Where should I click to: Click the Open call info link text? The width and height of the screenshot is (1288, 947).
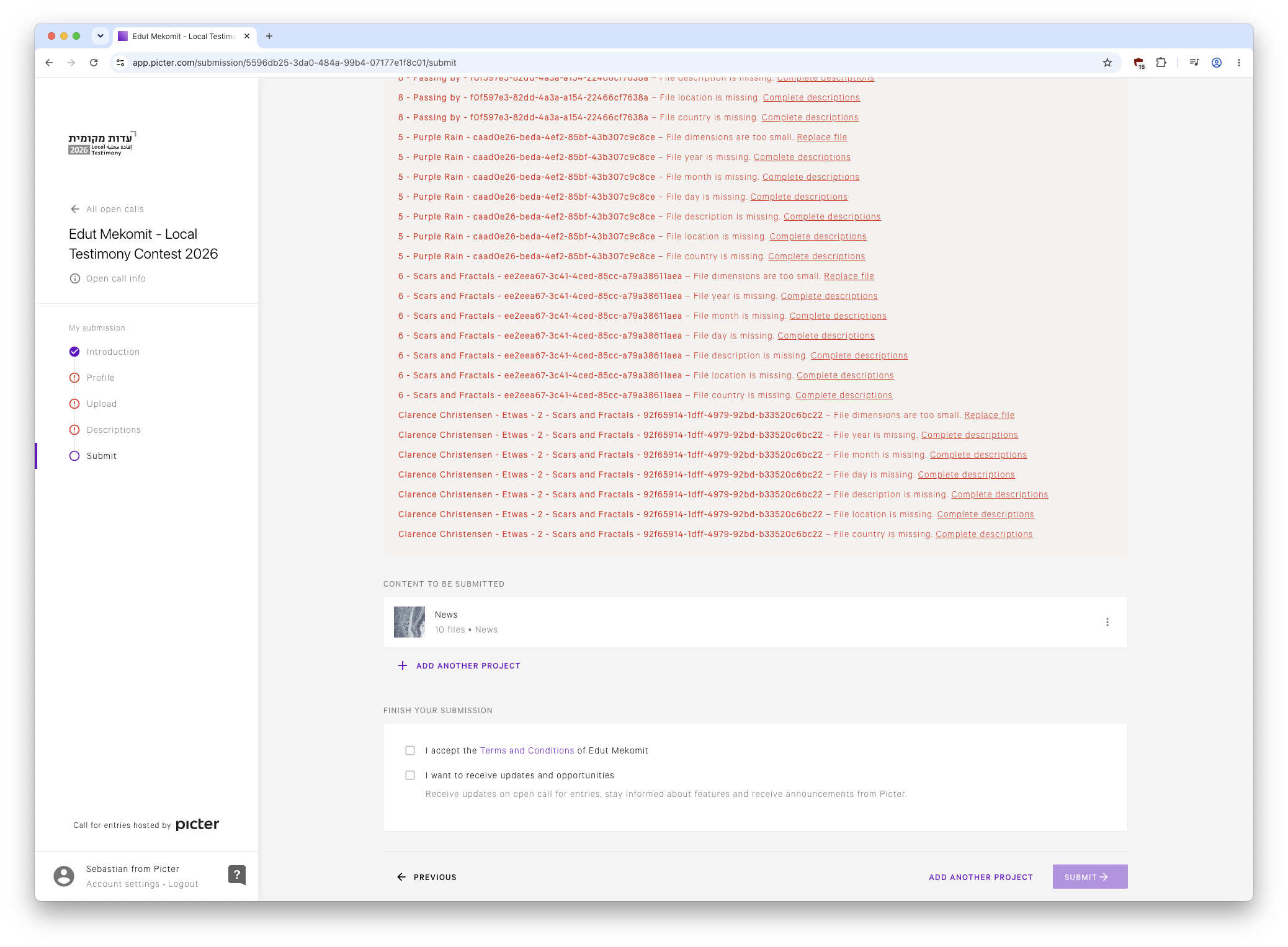coord(116,278)
